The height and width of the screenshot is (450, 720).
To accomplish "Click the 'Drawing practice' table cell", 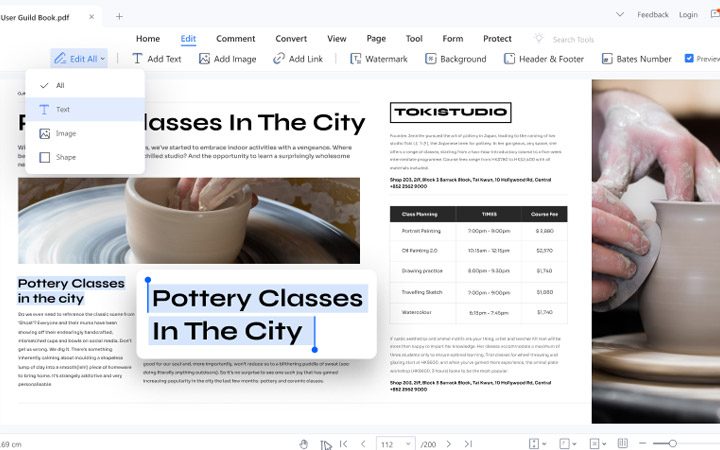I will [x=422, y=271].
